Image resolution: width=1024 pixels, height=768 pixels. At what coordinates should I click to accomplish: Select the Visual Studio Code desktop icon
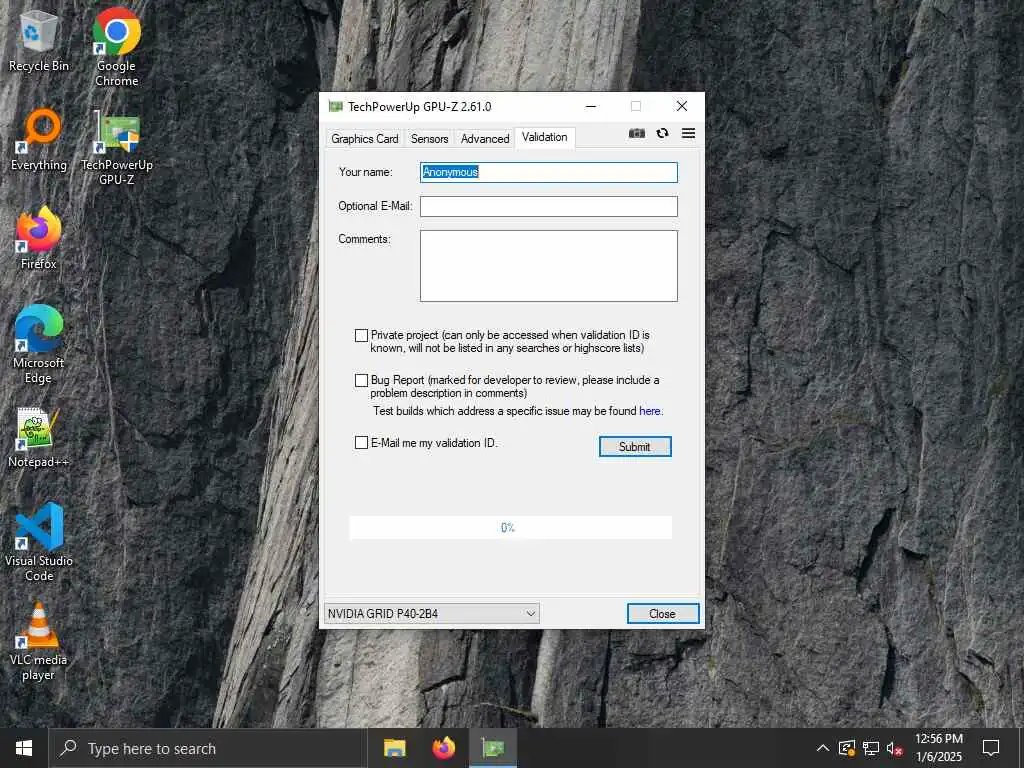[x=39, y=542]
